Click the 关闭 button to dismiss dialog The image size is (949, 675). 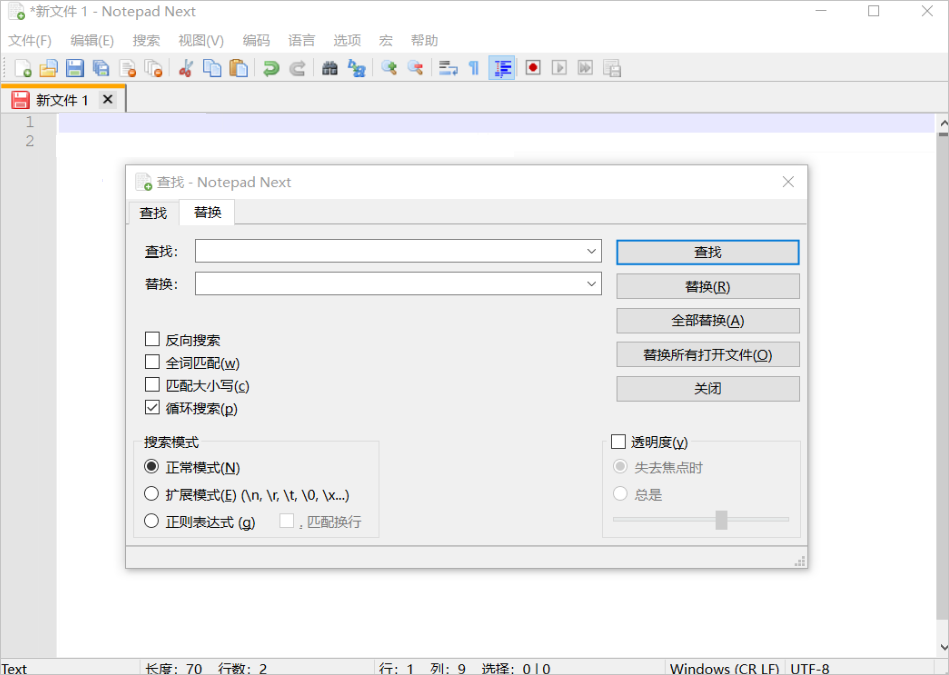click(x=707, y=388)
